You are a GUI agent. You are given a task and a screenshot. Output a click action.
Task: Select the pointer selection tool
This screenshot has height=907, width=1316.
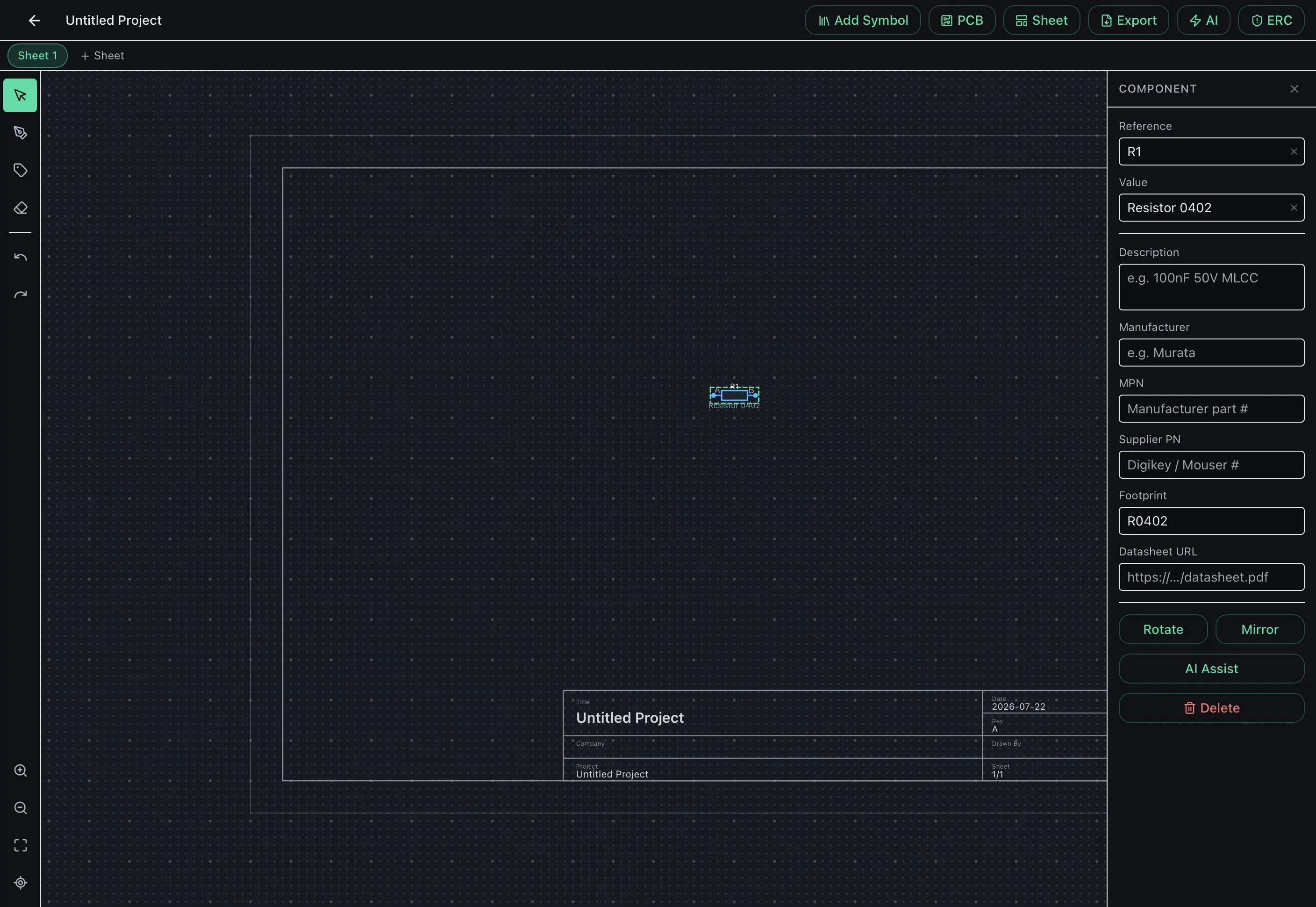click(21, 95)
